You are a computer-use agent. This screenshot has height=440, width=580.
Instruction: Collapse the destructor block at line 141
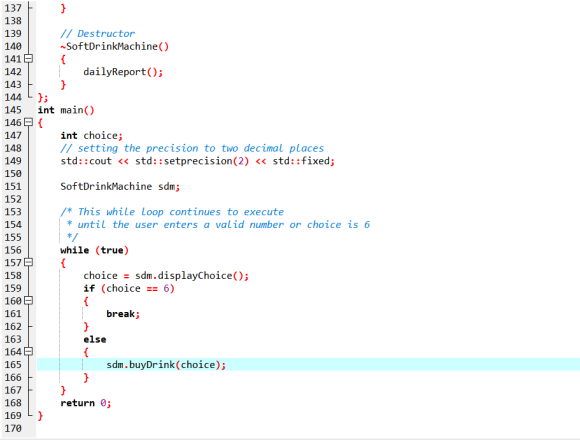click(x=28, y=59)
